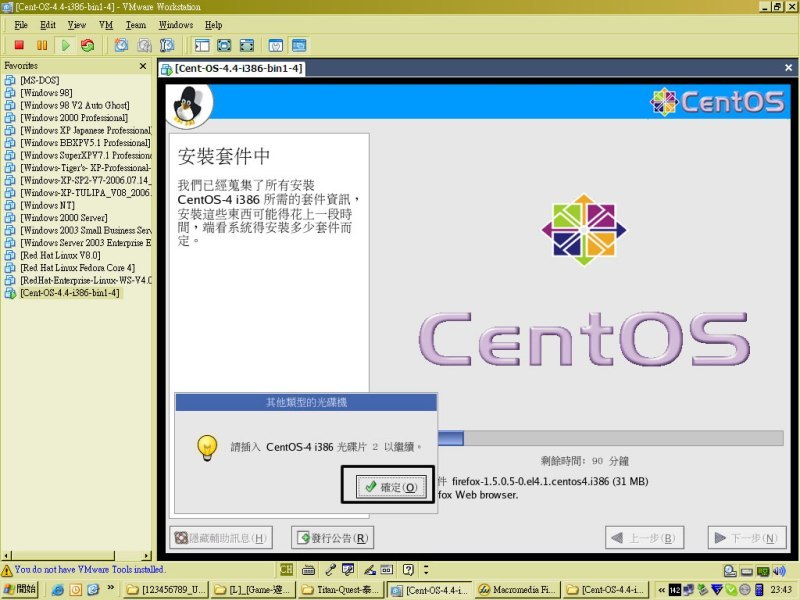Switch to Macromedia Fi... taskbar window

pyautogui.click(x=517, y=590)
